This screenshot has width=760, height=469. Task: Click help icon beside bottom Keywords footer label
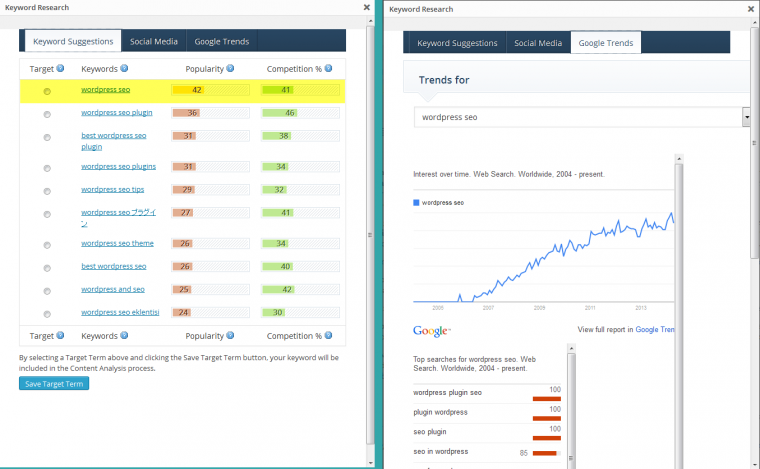pyautogui.click(x=124, y=335)
